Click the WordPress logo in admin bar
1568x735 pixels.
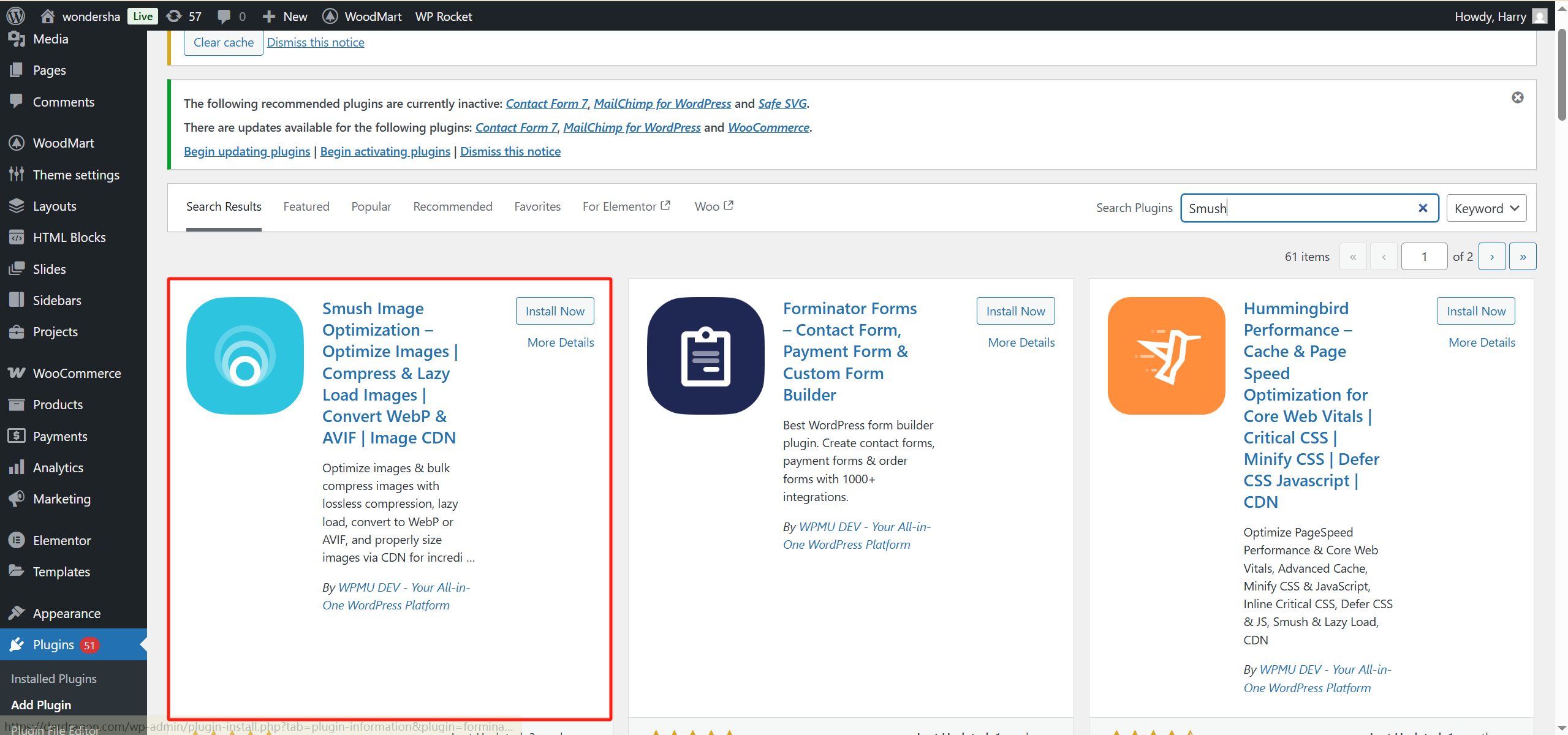click(x=15, y=16)
